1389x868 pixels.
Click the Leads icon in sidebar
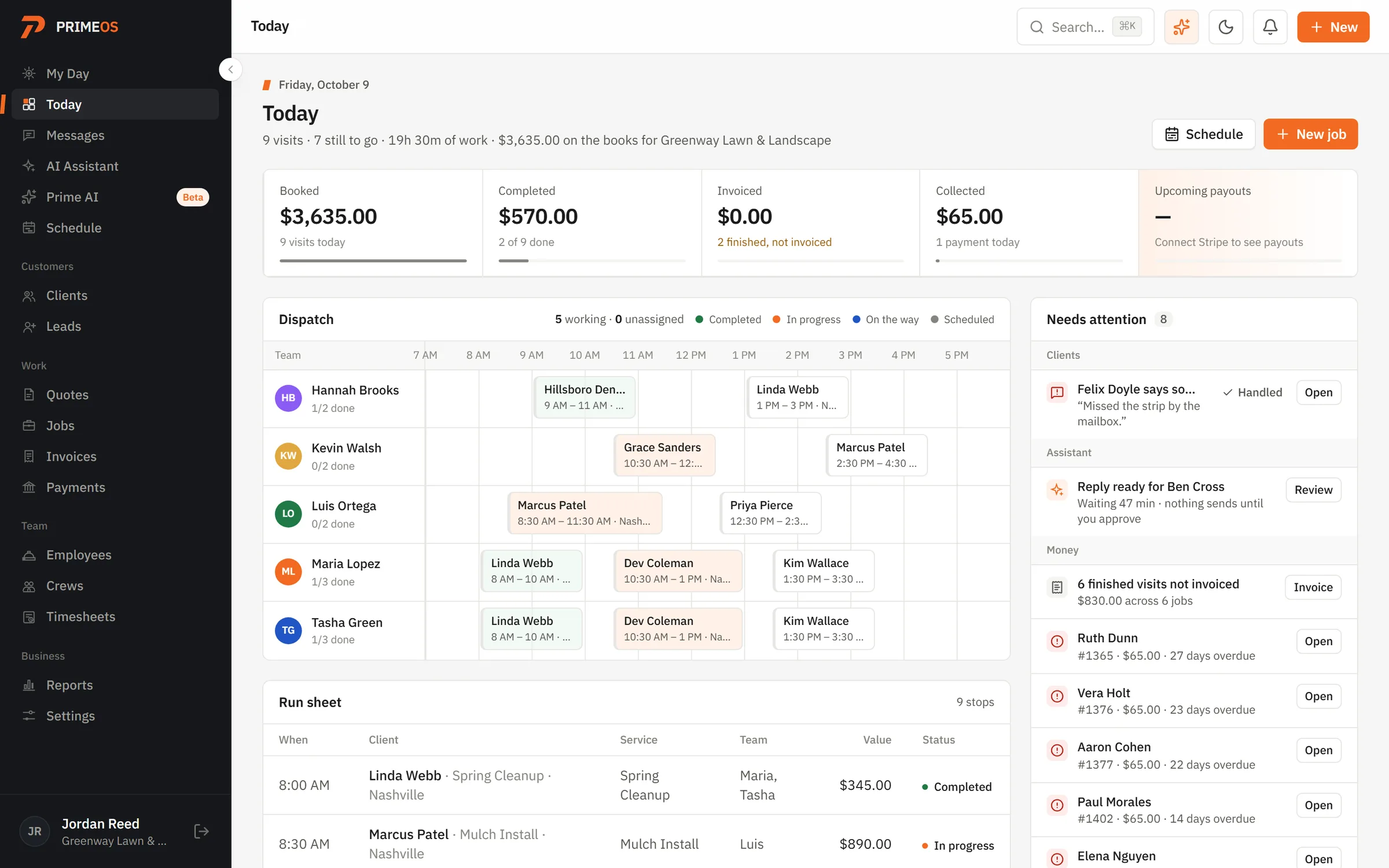click(x=29, y=326)
